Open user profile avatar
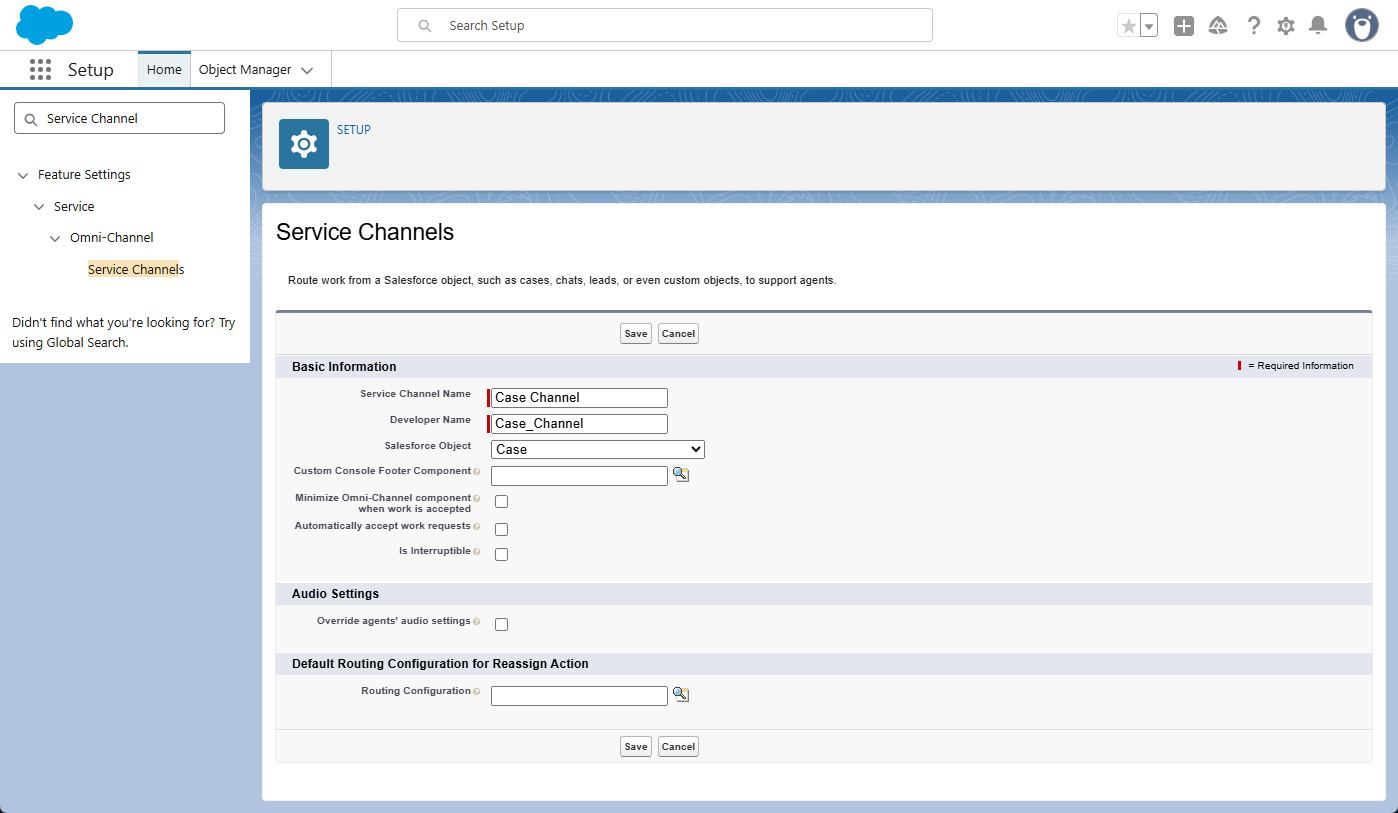 pos(1361,26)
